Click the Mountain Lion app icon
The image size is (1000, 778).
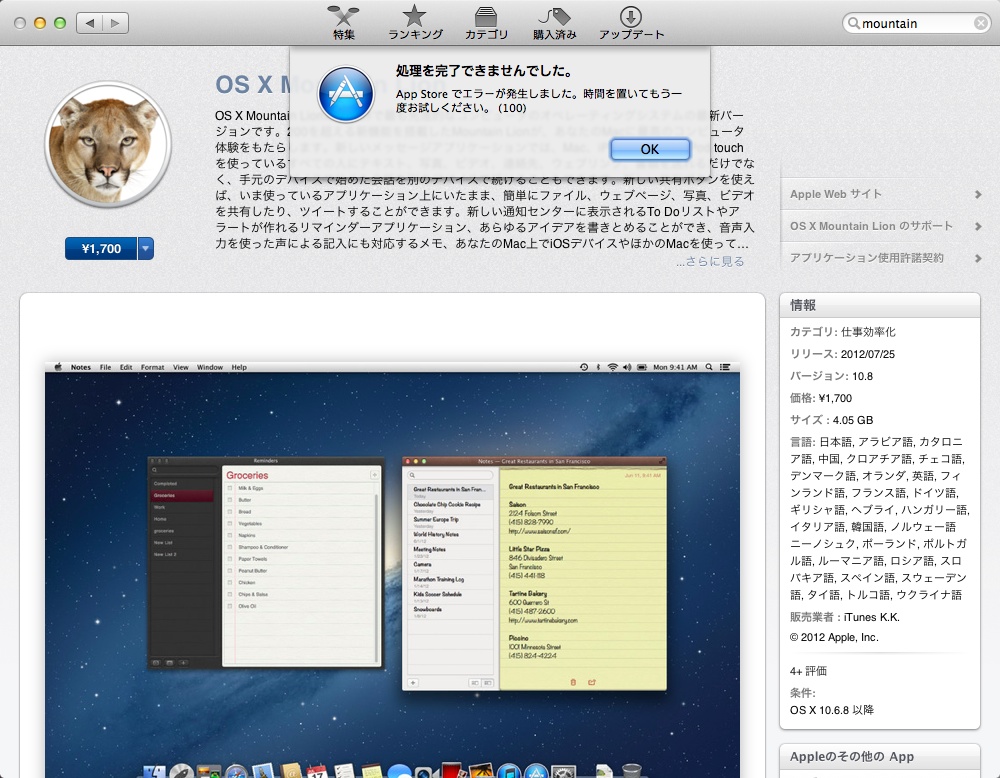click(x=108, y=145)
